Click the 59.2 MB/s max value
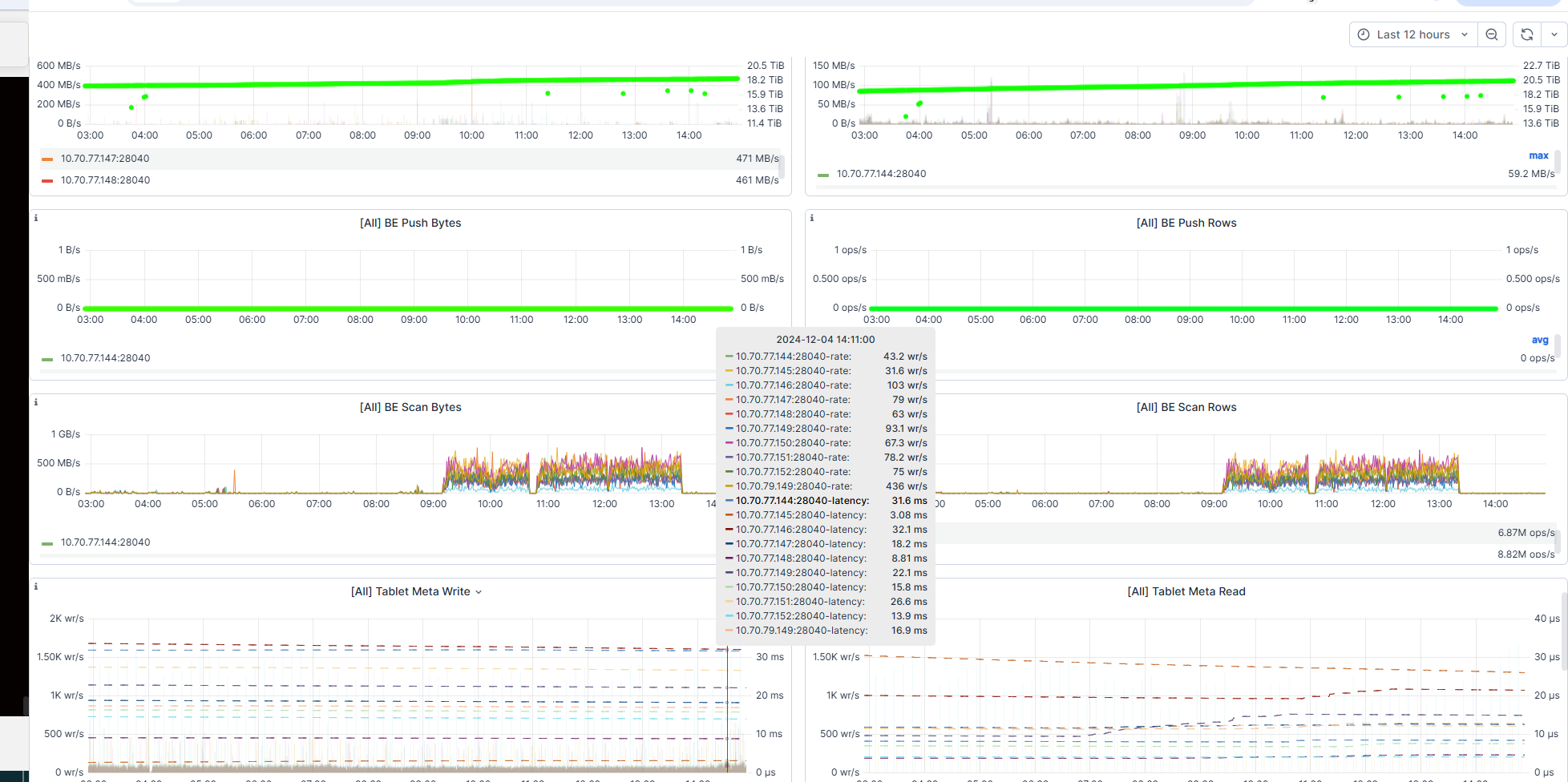1568x782 pixels. (1531, 174)
